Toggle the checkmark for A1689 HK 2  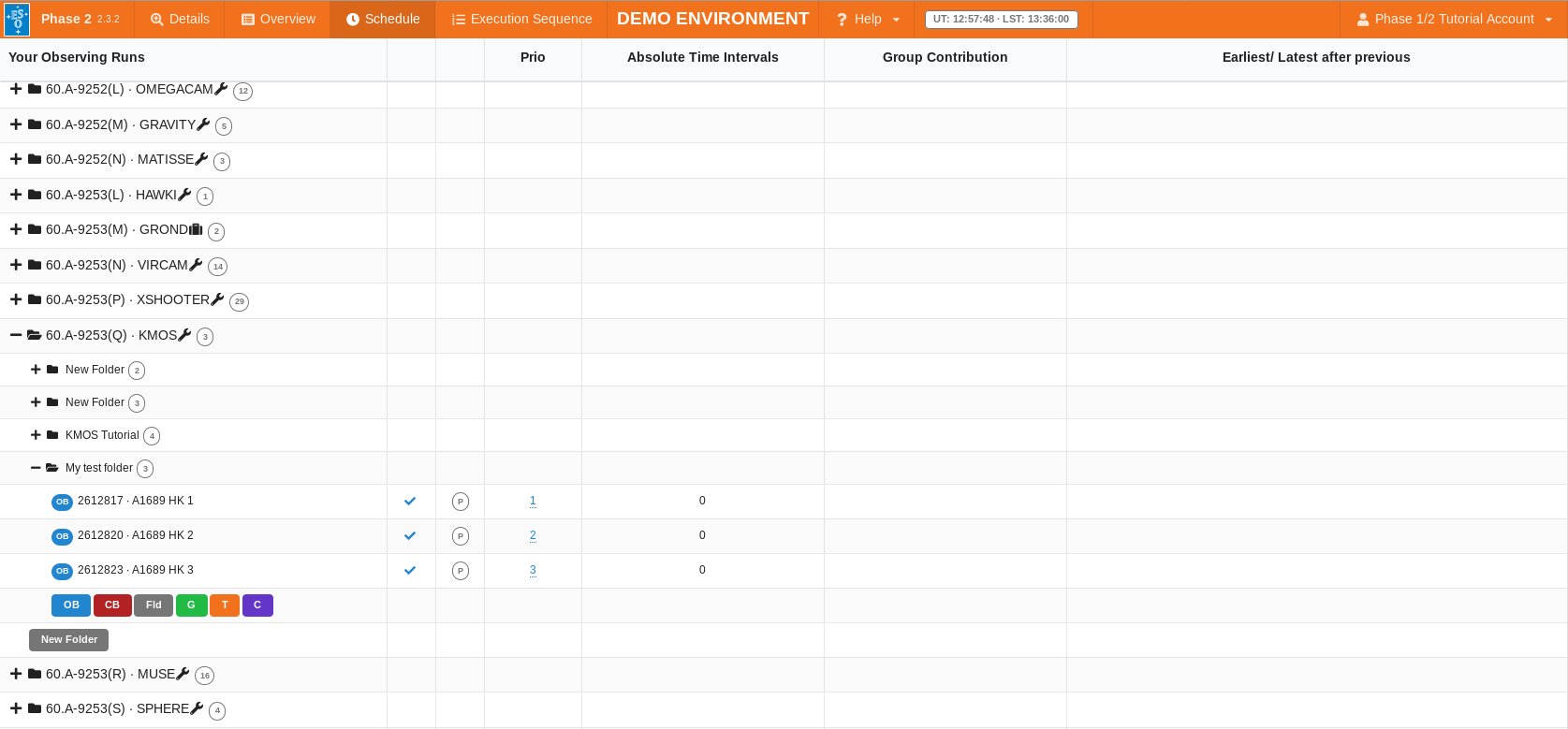click(x=410, y=536)
